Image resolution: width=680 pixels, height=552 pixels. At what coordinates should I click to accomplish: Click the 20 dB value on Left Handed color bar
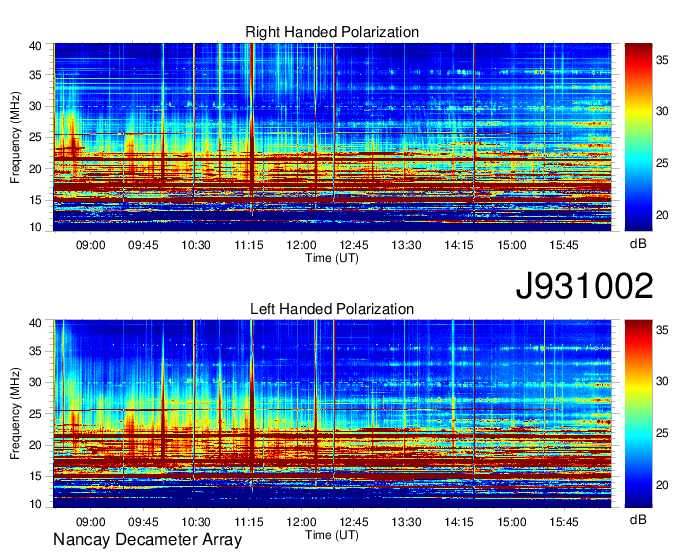tap(662, 485)
